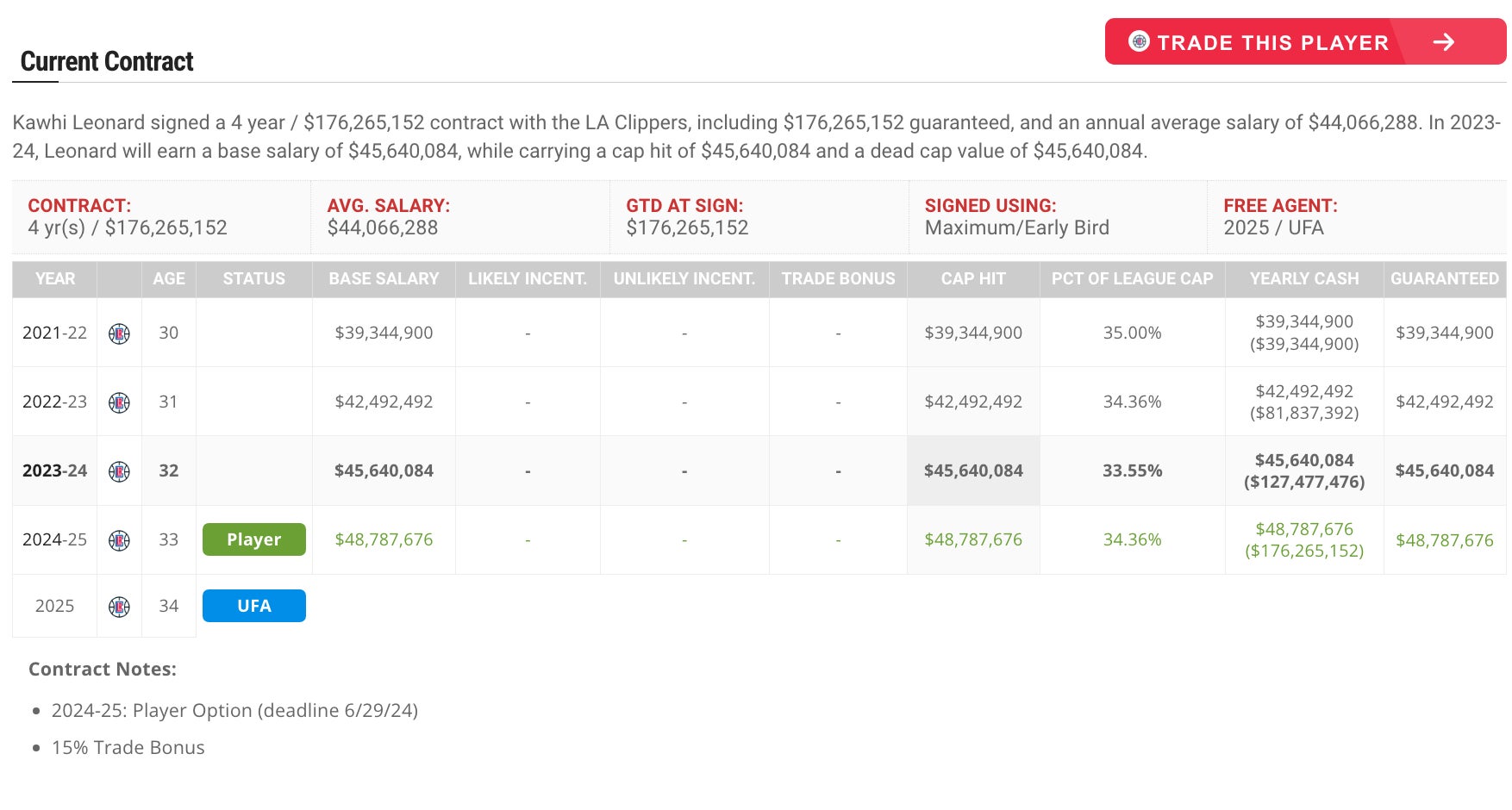
Task: Select the Trade Bonus column header
Action: click(x=838, y=279)
